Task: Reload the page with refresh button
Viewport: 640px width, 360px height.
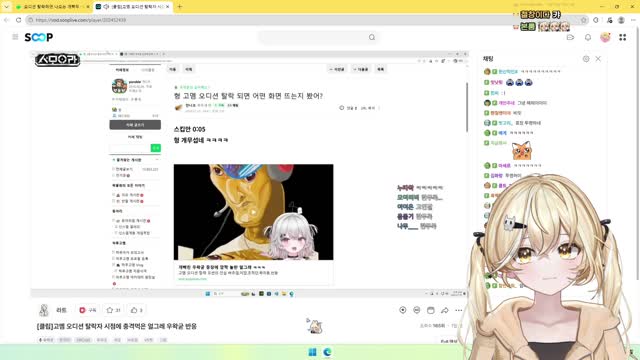Action: (x=18, y=20)
